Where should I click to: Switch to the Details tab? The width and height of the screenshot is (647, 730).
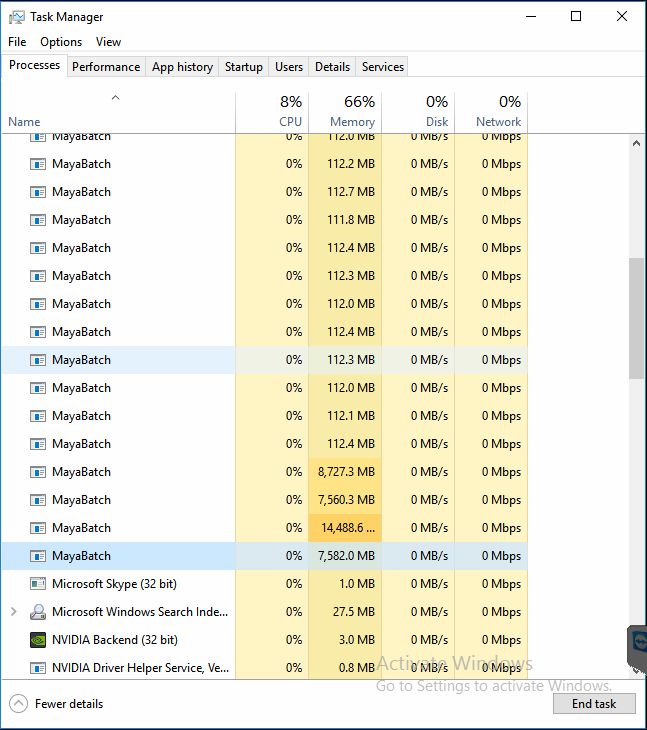332,67
